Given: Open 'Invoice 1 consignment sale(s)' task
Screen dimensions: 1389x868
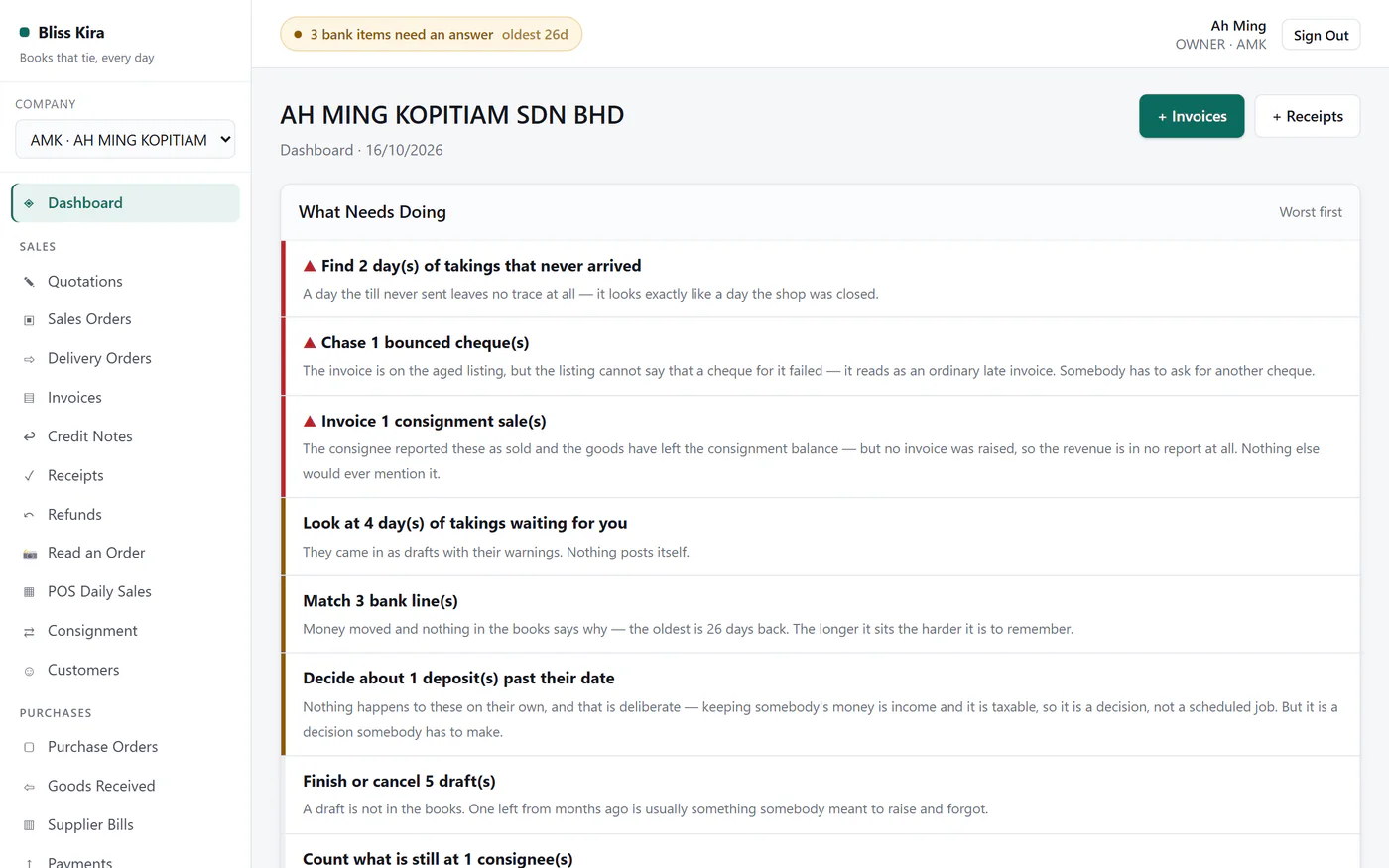Looking at the screenshot, I should 821,446.
